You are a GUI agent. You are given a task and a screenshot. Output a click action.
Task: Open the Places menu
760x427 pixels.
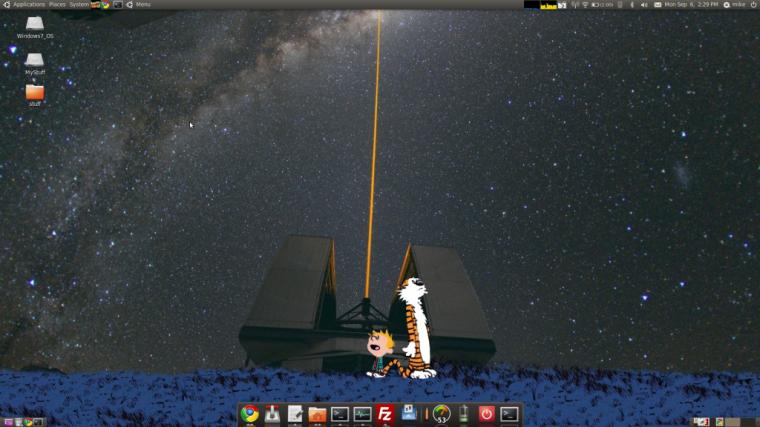click(x=57, y=4)
